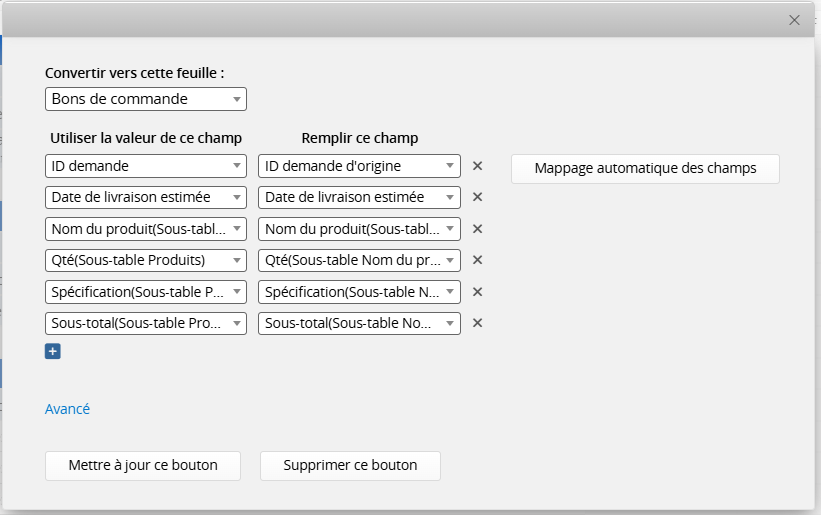This screenshot has width=821, height=515.
Task: Click Mappage automatique des champs button
Action: pos(645,169)
